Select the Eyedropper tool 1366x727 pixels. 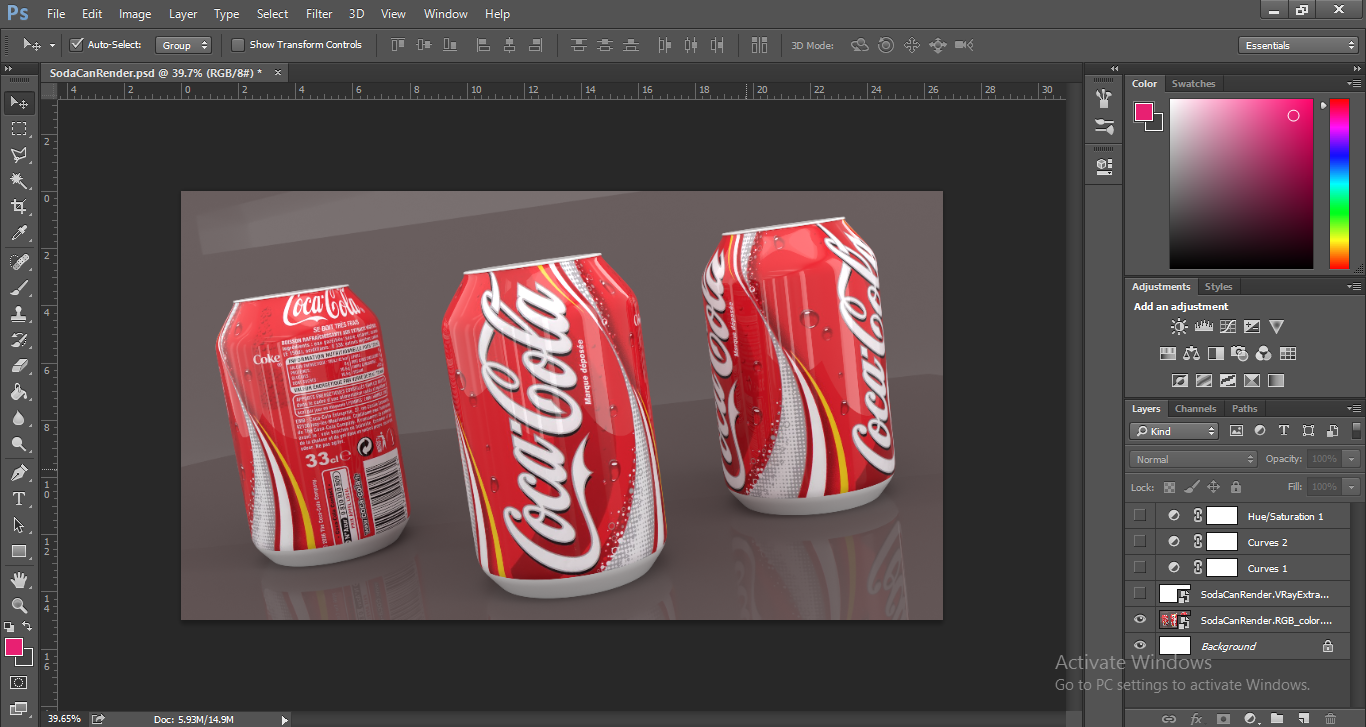pyautogui.click(x=19, y=233)
